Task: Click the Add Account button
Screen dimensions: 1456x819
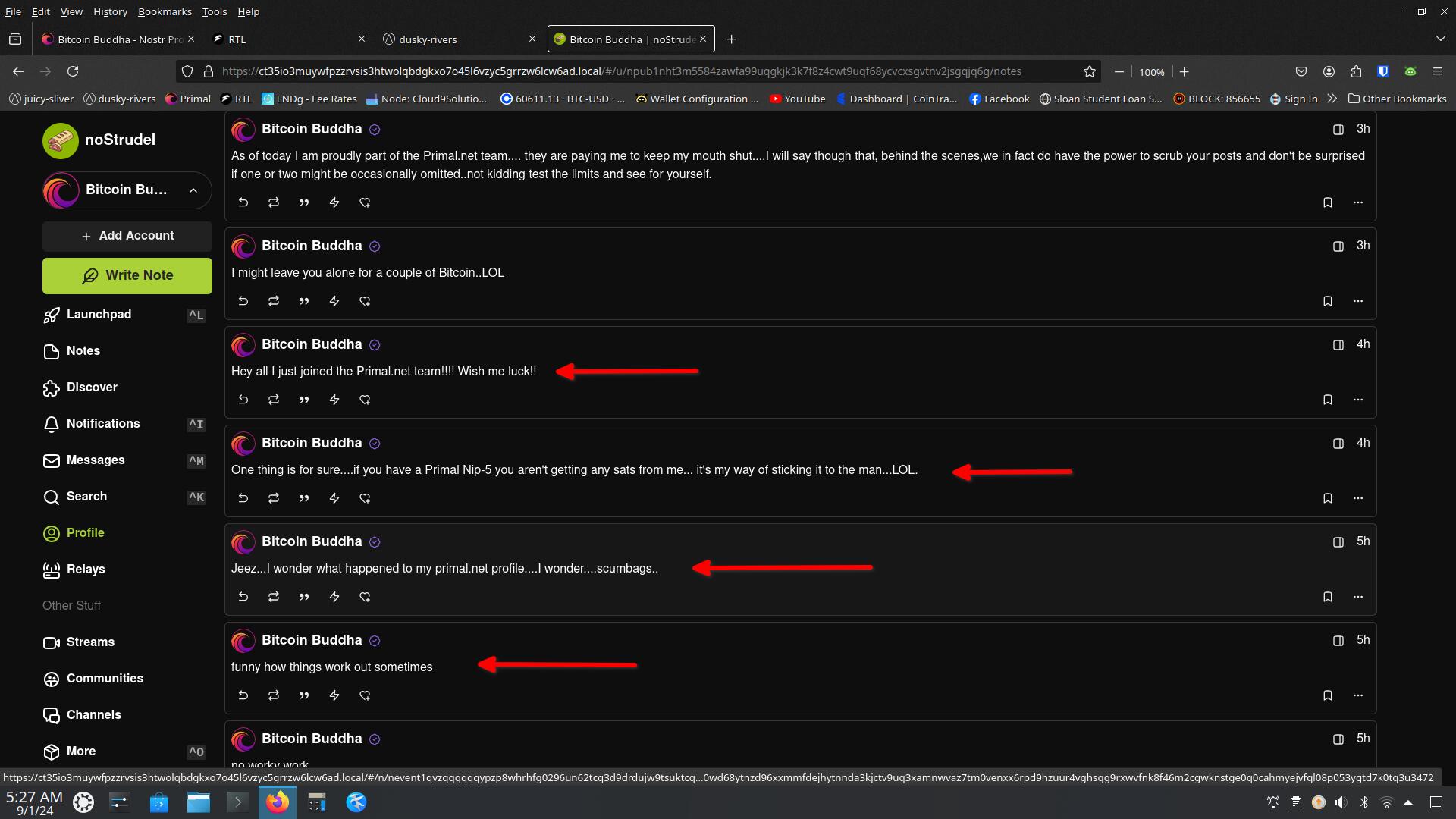Action: click(127, 236)
